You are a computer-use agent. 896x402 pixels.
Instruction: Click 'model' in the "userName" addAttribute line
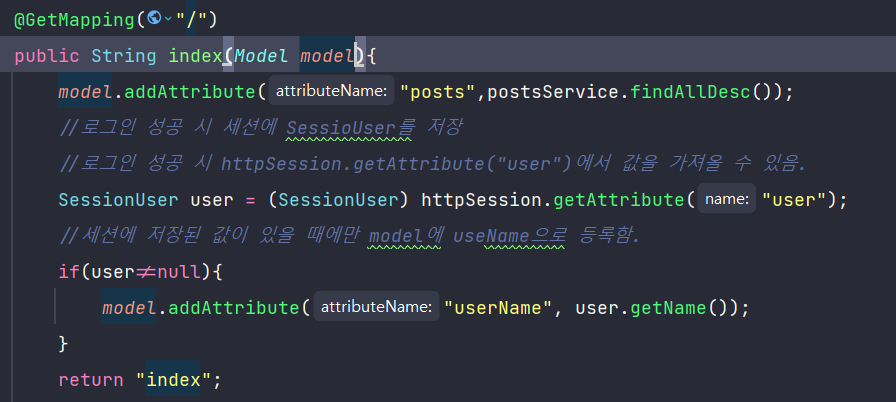point(129,308)
